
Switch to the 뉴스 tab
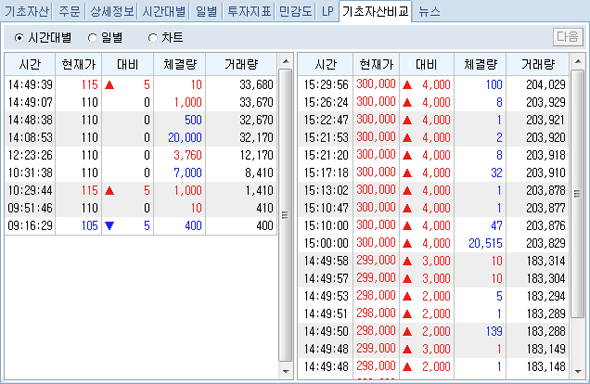click(429, 11)
